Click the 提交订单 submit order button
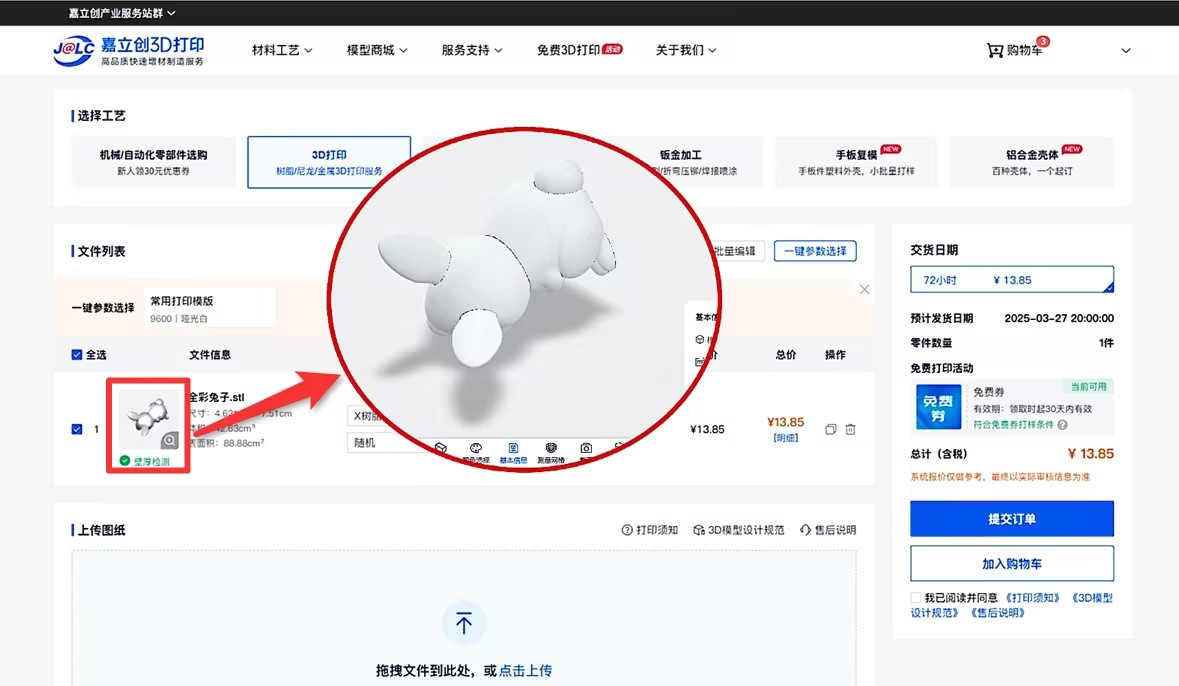 [1011, 519]
